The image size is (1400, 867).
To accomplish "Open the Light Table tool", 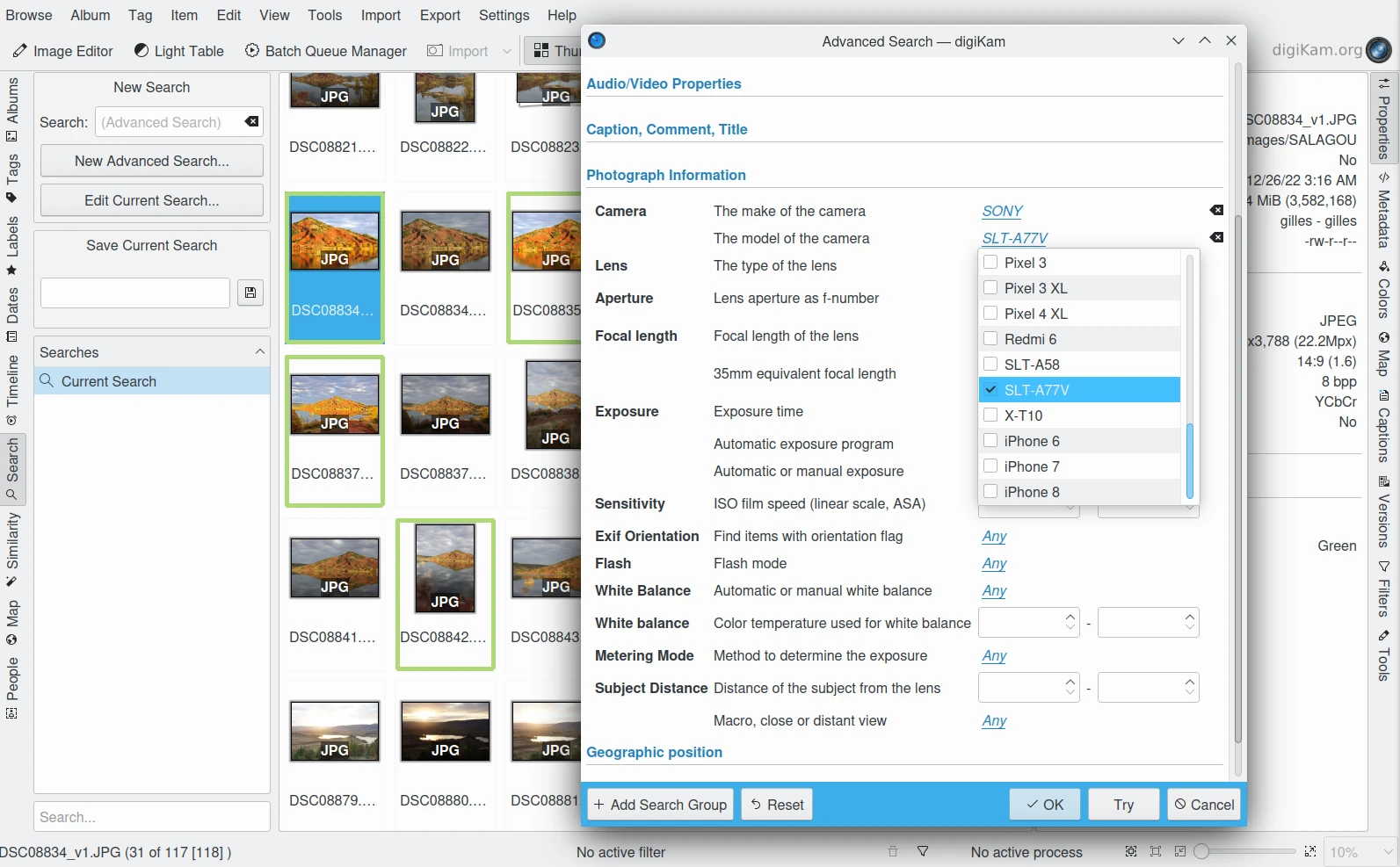I will coord(179,51).
